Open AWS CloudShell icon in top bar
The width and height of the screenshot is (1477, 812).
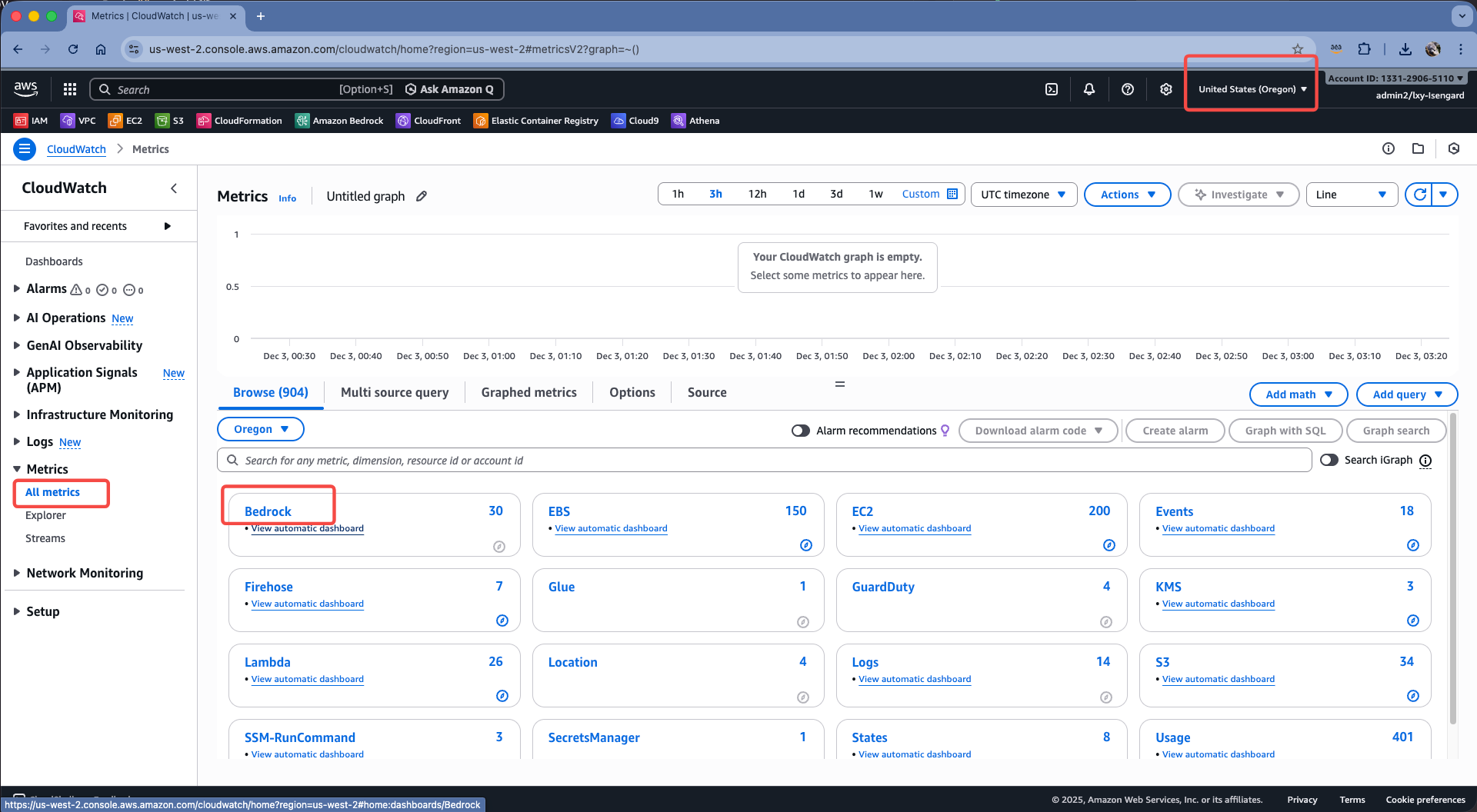1052,89
